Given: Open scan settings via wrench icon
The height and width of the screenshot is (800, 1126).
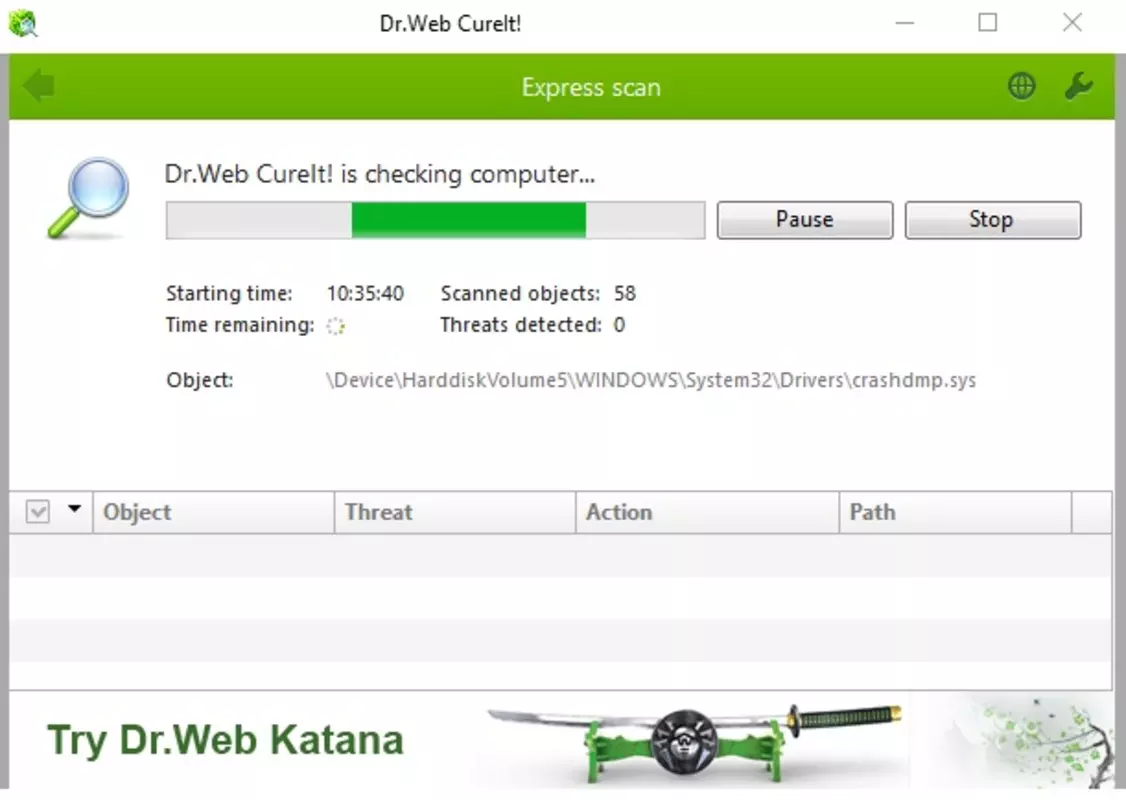Looking at the screenshot, I should click(1078, 86).
